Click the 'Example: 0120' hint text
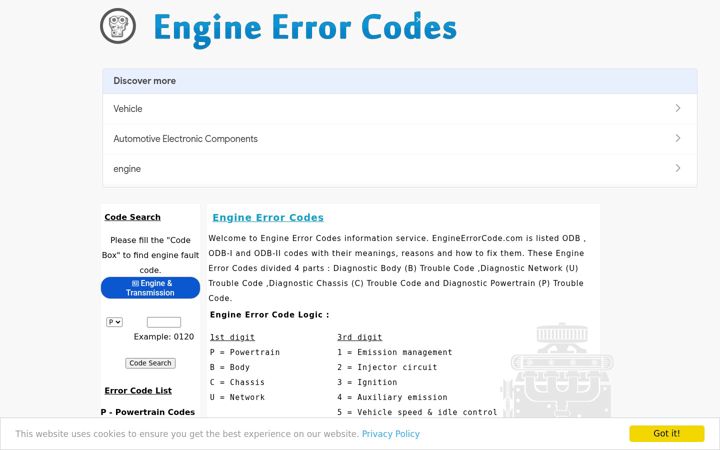720x450 pixels. 163,337
